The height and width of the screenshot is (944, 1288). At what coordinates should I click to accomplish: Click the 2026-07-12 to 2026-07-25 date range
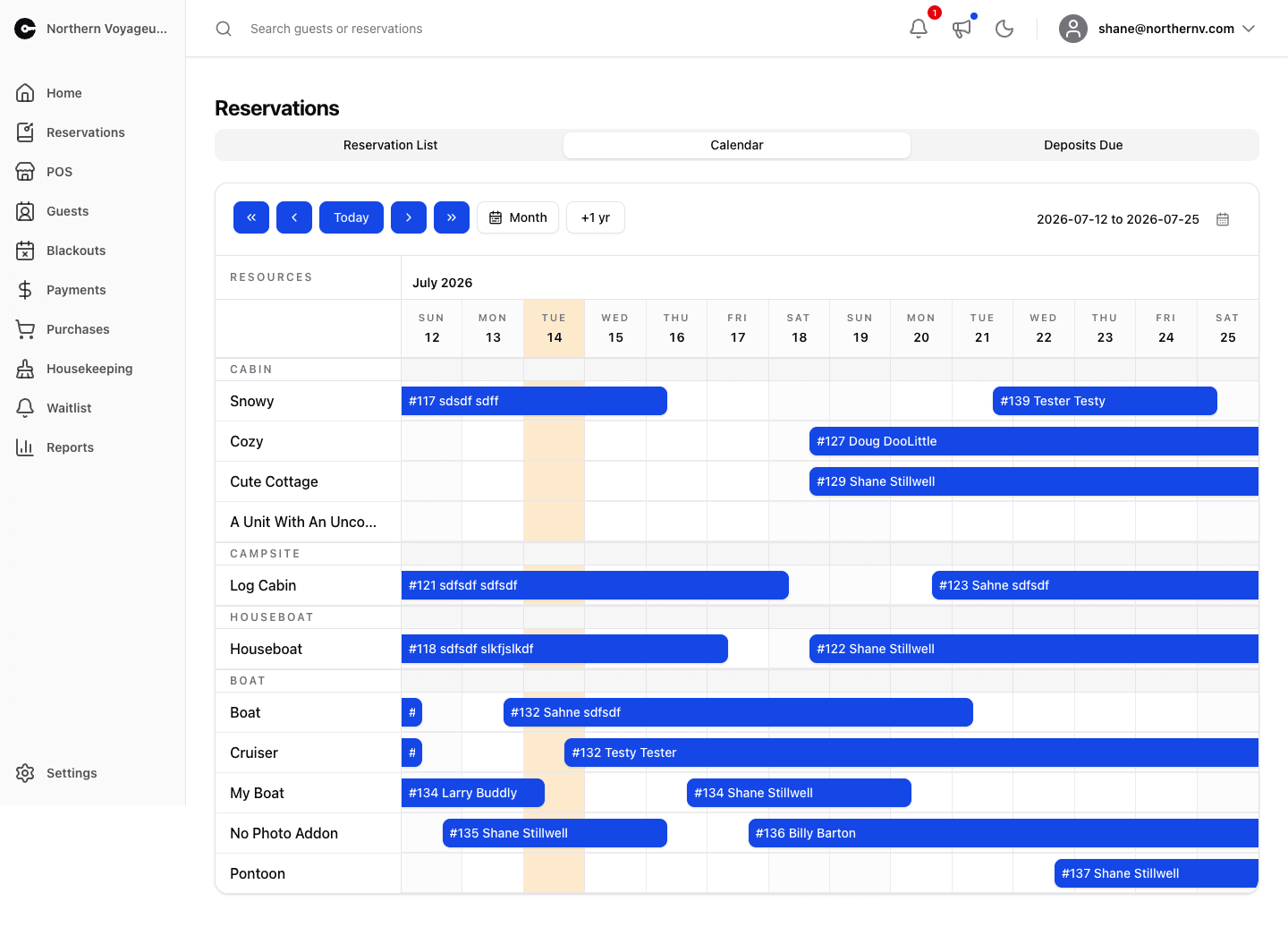(1118, 219)
